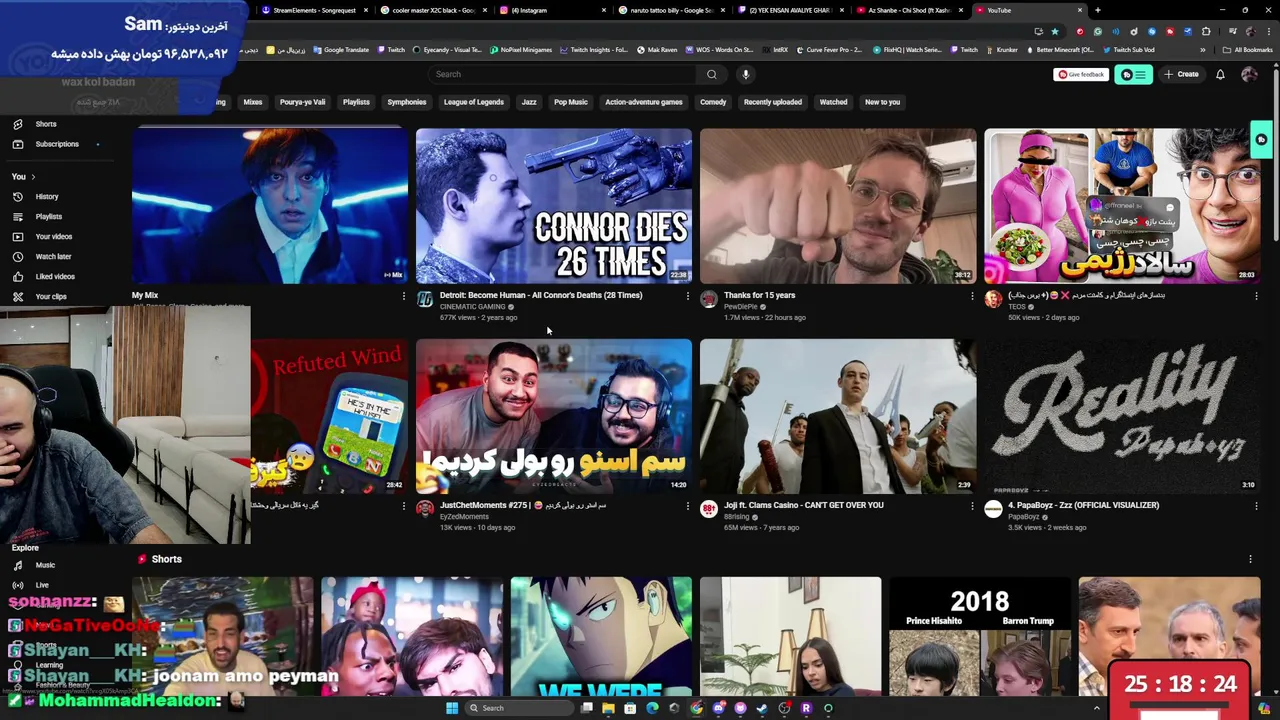Open Cinematic Gaming channel avatar

425,299
